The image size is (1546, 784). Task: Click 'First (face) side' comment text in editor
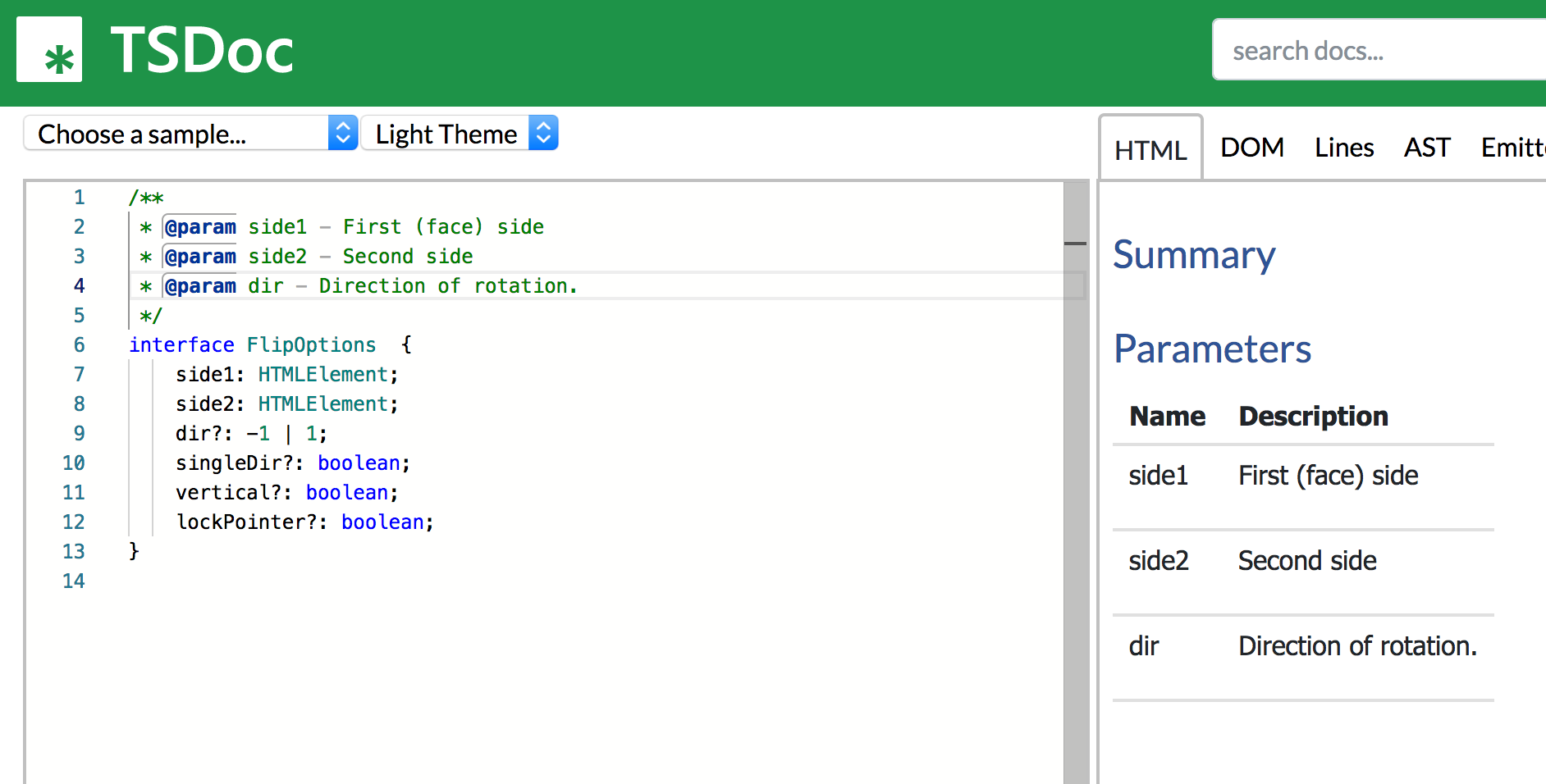click(443, 227)
